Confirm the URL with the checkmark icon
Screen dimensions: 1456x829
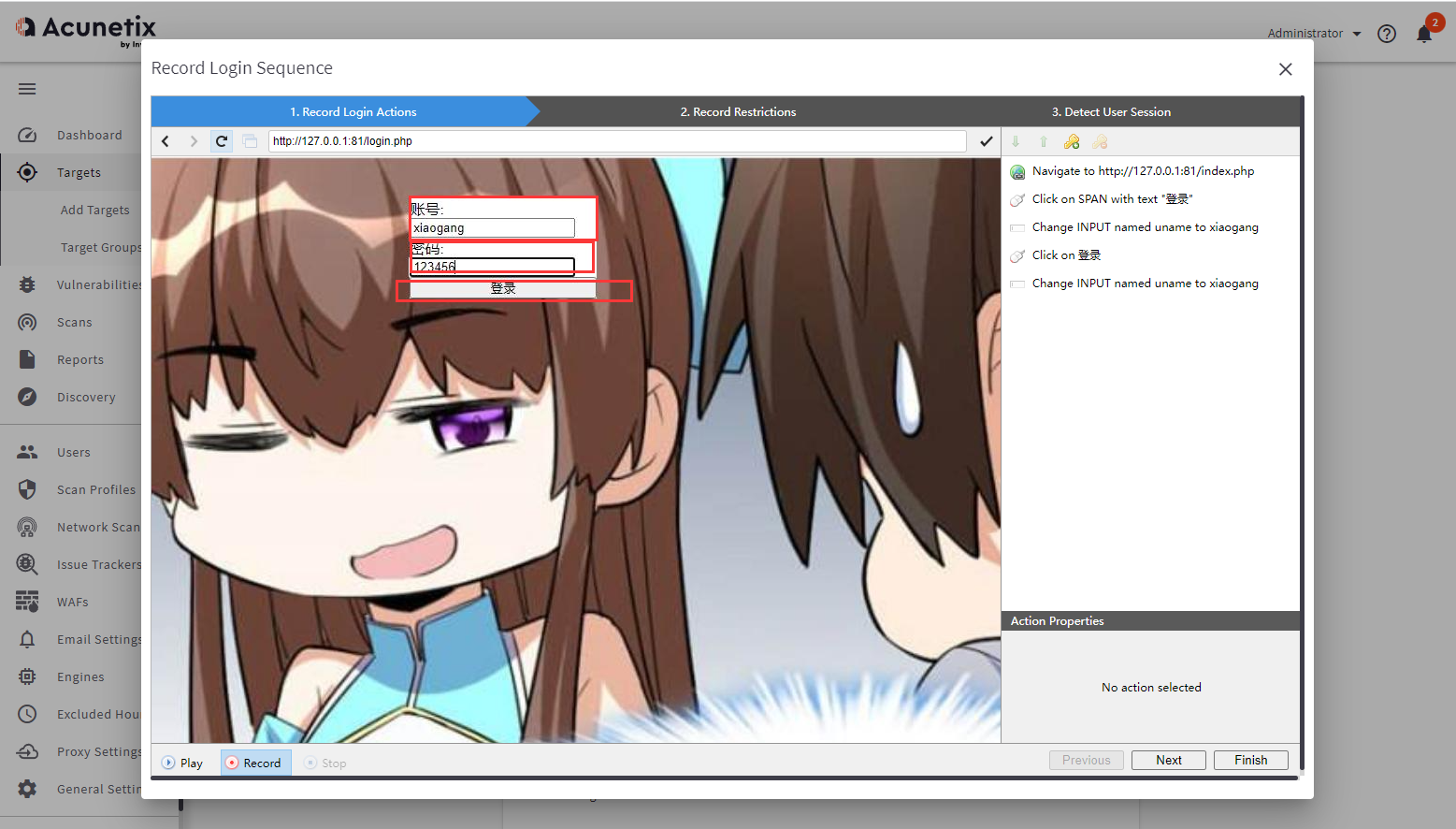(986, 141)
